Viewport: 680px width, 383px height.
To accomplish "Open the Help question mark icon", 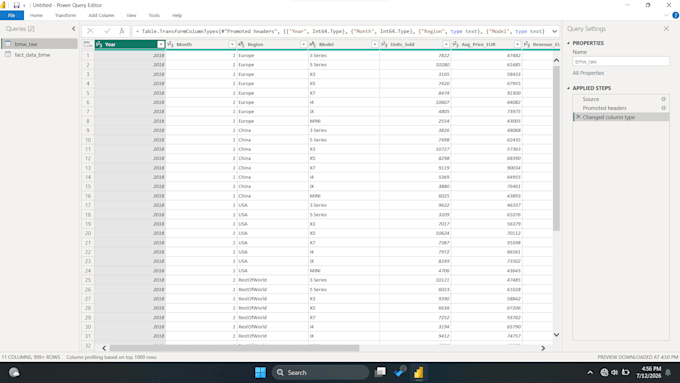I will (x=675, y=15).
